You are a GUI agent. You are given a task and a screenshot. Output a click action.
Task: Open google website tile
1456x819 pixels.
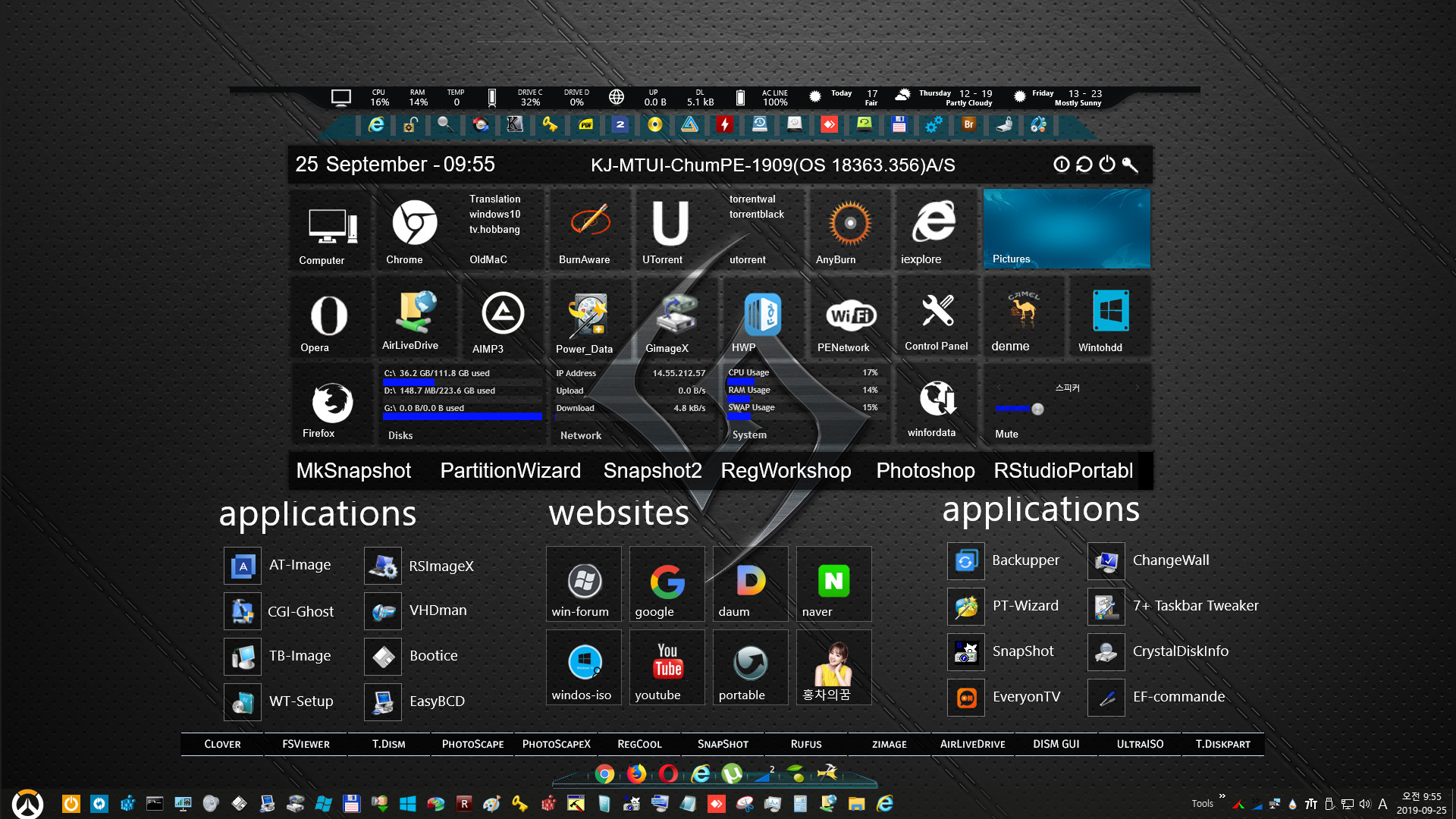(667, 584)
